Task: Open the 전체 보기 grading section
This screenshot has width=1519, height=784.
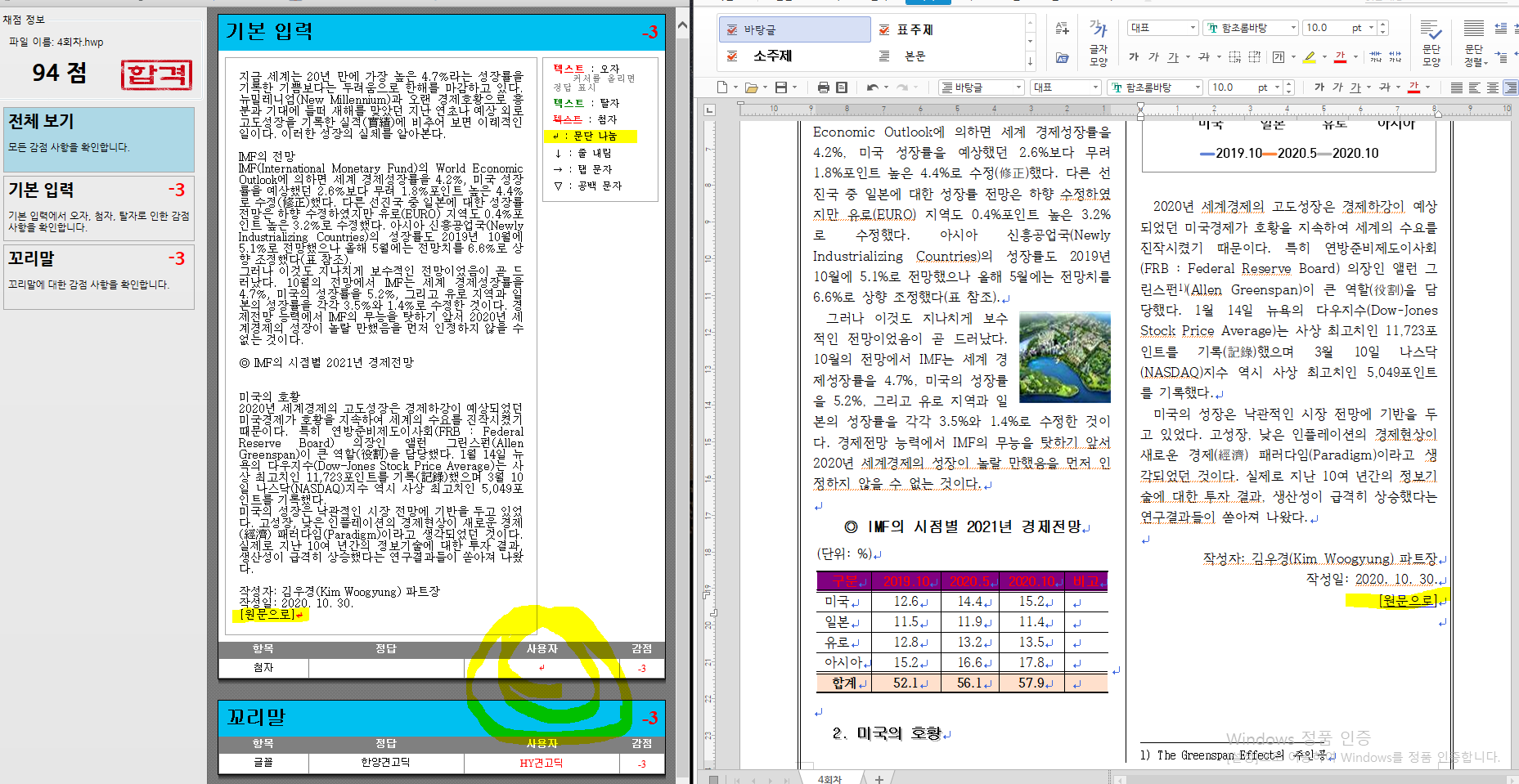Action: (99, 139)
